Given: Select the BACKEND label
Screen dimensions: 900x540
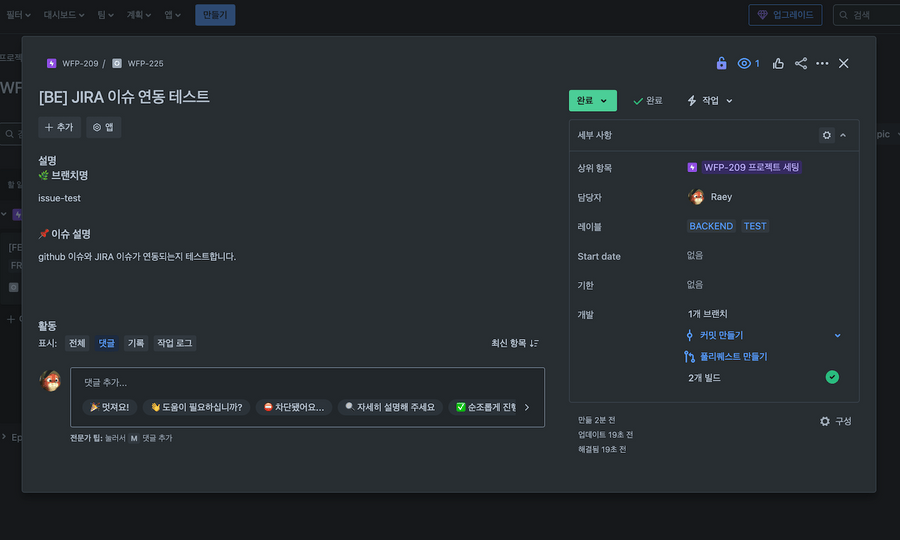Looking at the screenshot, I should tap(711, 226).
